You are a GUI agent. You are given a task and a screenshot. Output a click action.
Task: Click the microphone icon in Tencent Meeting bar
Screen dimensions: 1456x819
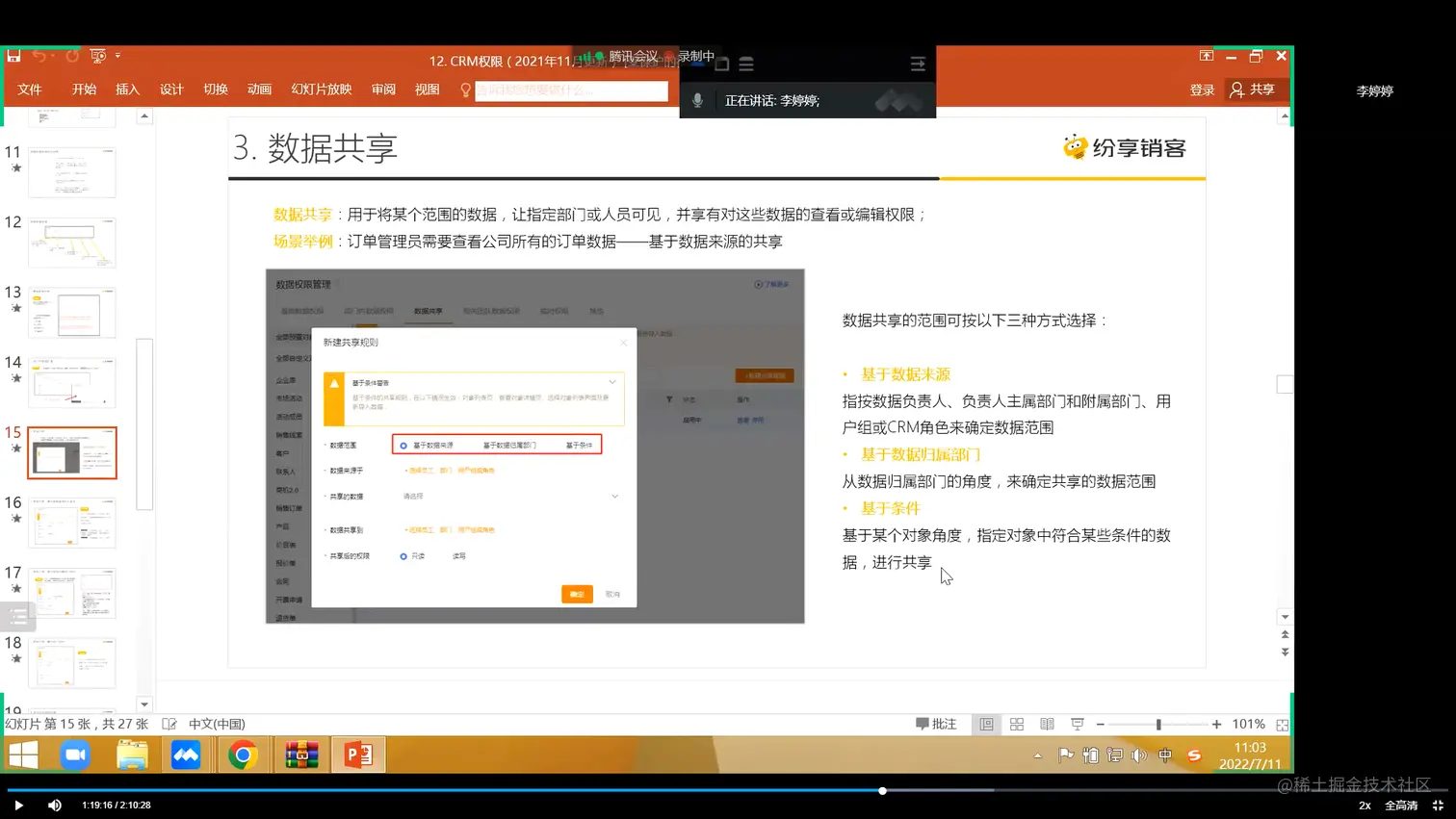697,100
